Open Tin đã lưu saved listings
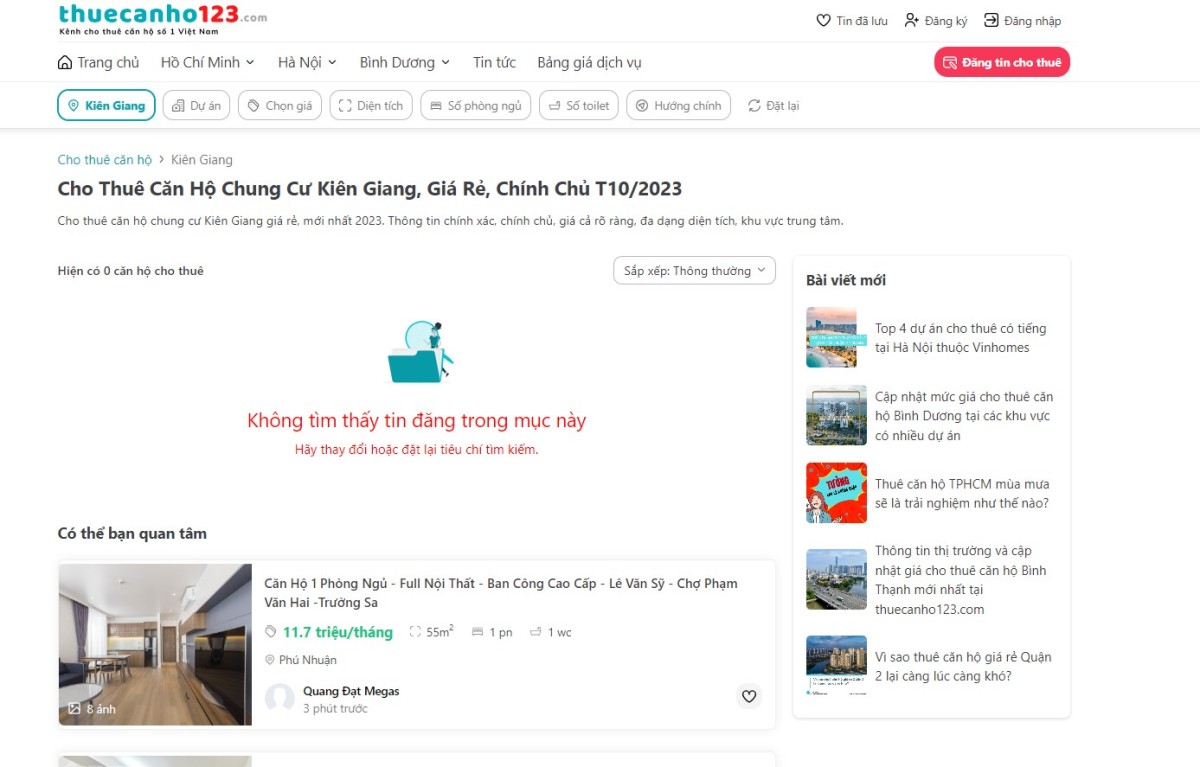Viewport: 1200px width, 767px height. coord(852,21)
